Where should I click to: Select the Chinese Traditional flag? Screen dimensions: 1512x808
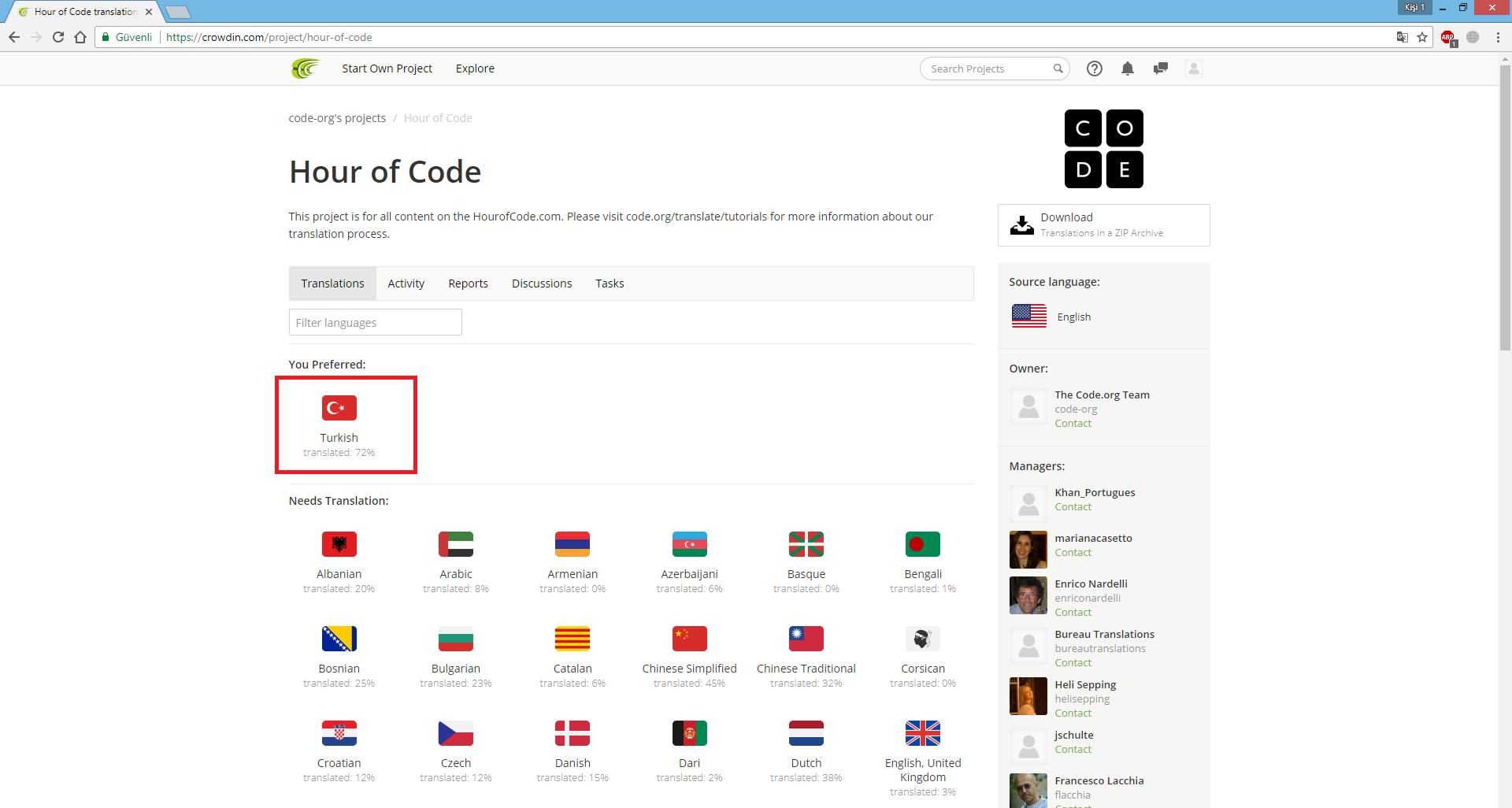(806, 639)
